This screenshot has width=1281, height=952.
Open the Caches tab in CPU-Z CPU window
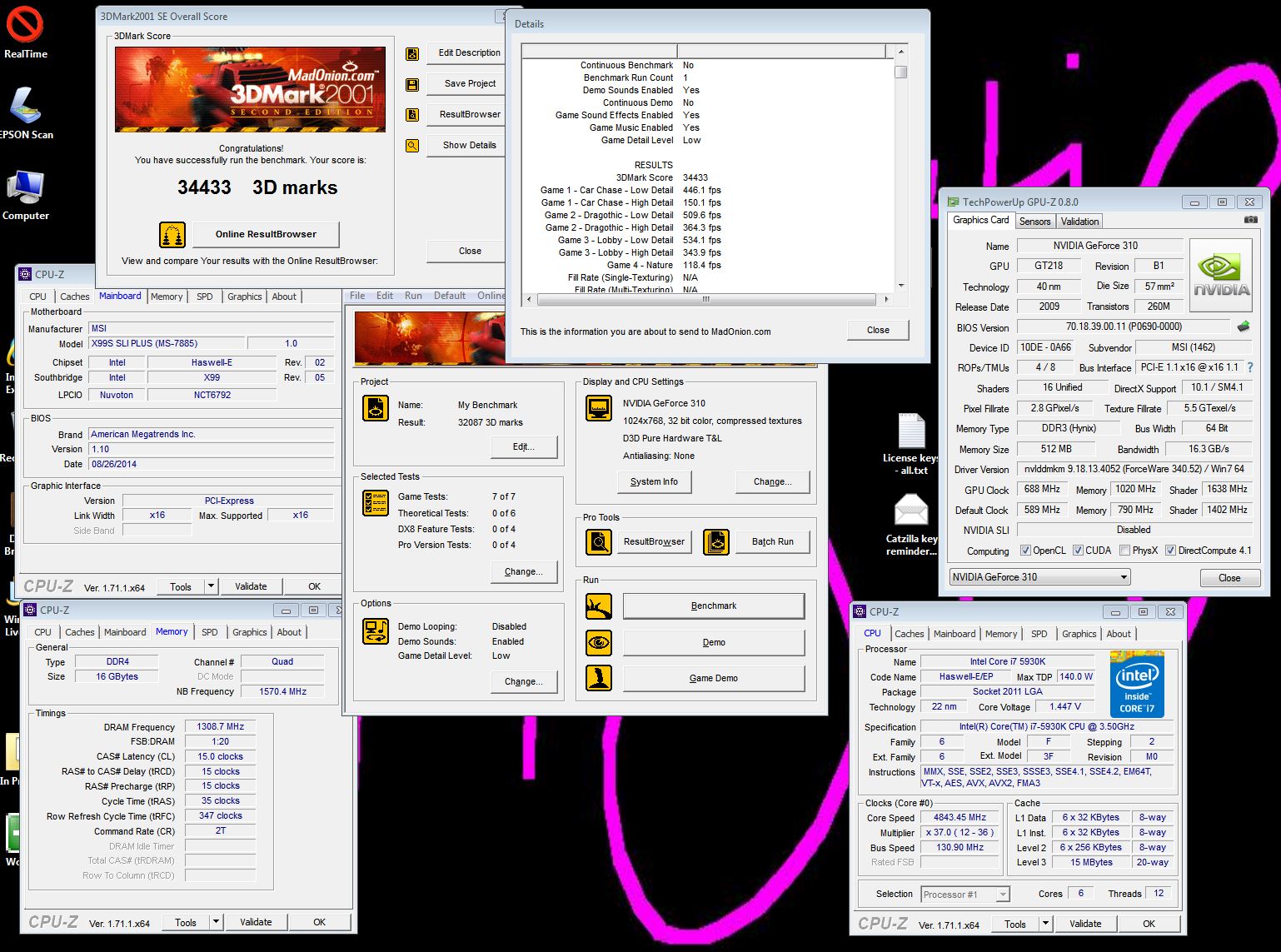pos(910,634)
